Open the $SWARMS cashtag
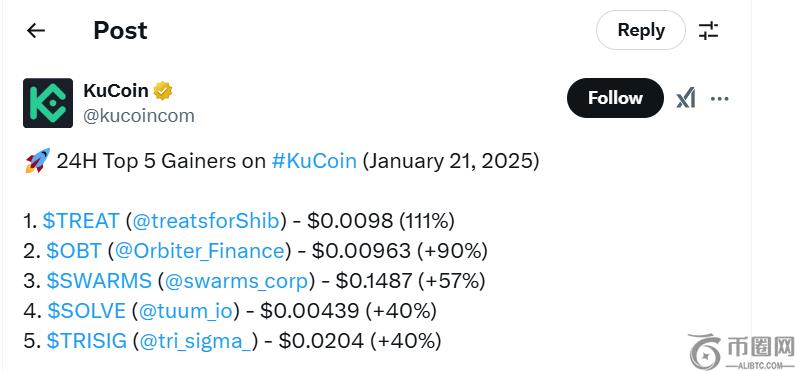795x371 pixels. coord(99,281)
